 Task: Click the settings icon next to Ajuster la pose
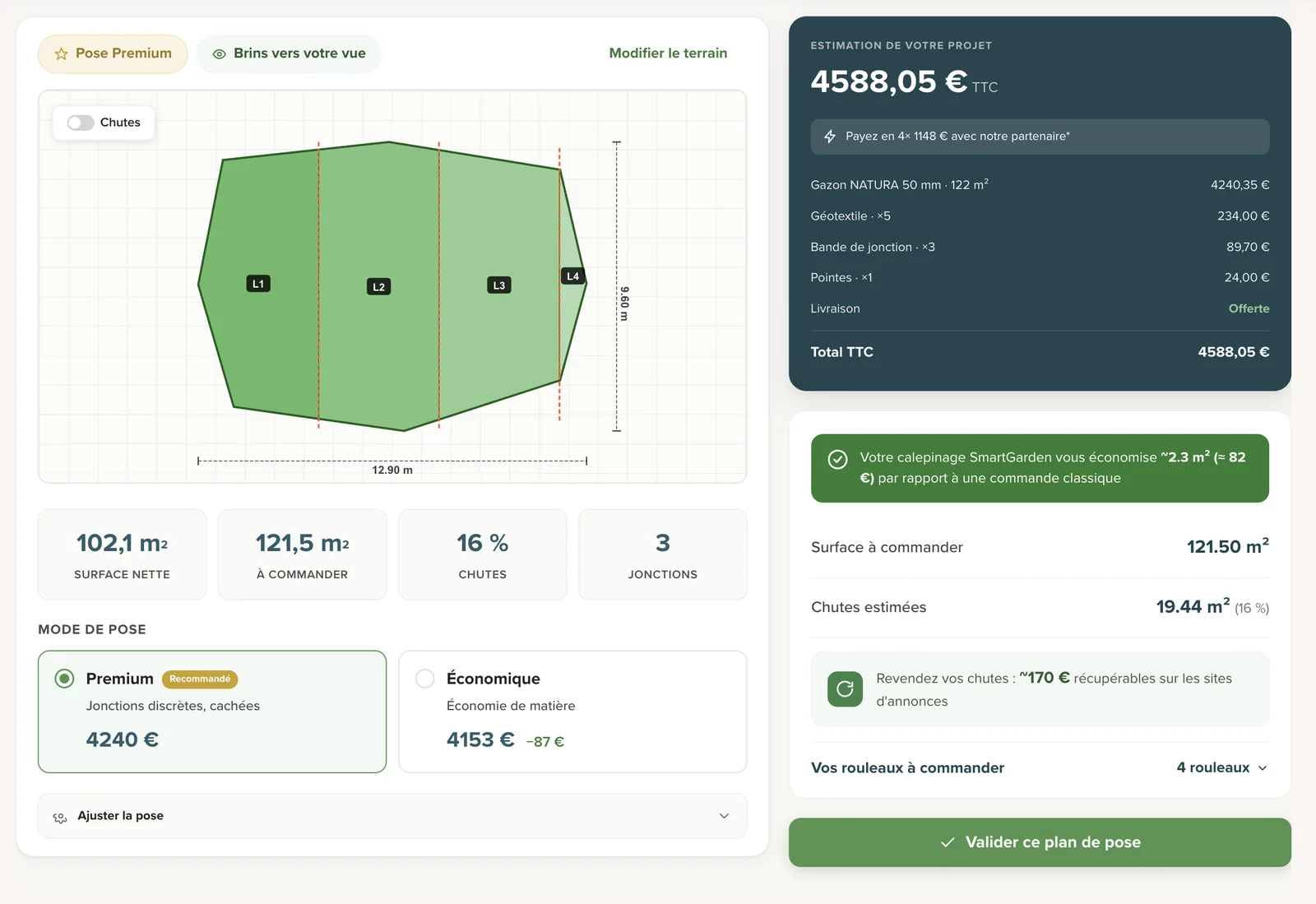(x=60, y=817)
